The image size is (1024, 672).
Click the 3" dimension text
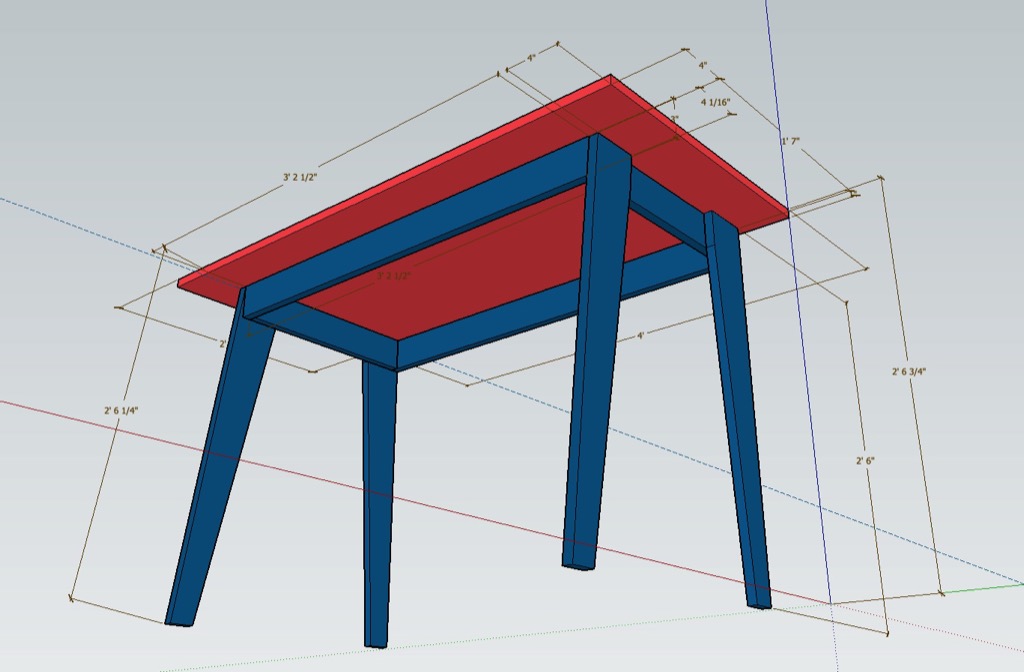point(674,119)
